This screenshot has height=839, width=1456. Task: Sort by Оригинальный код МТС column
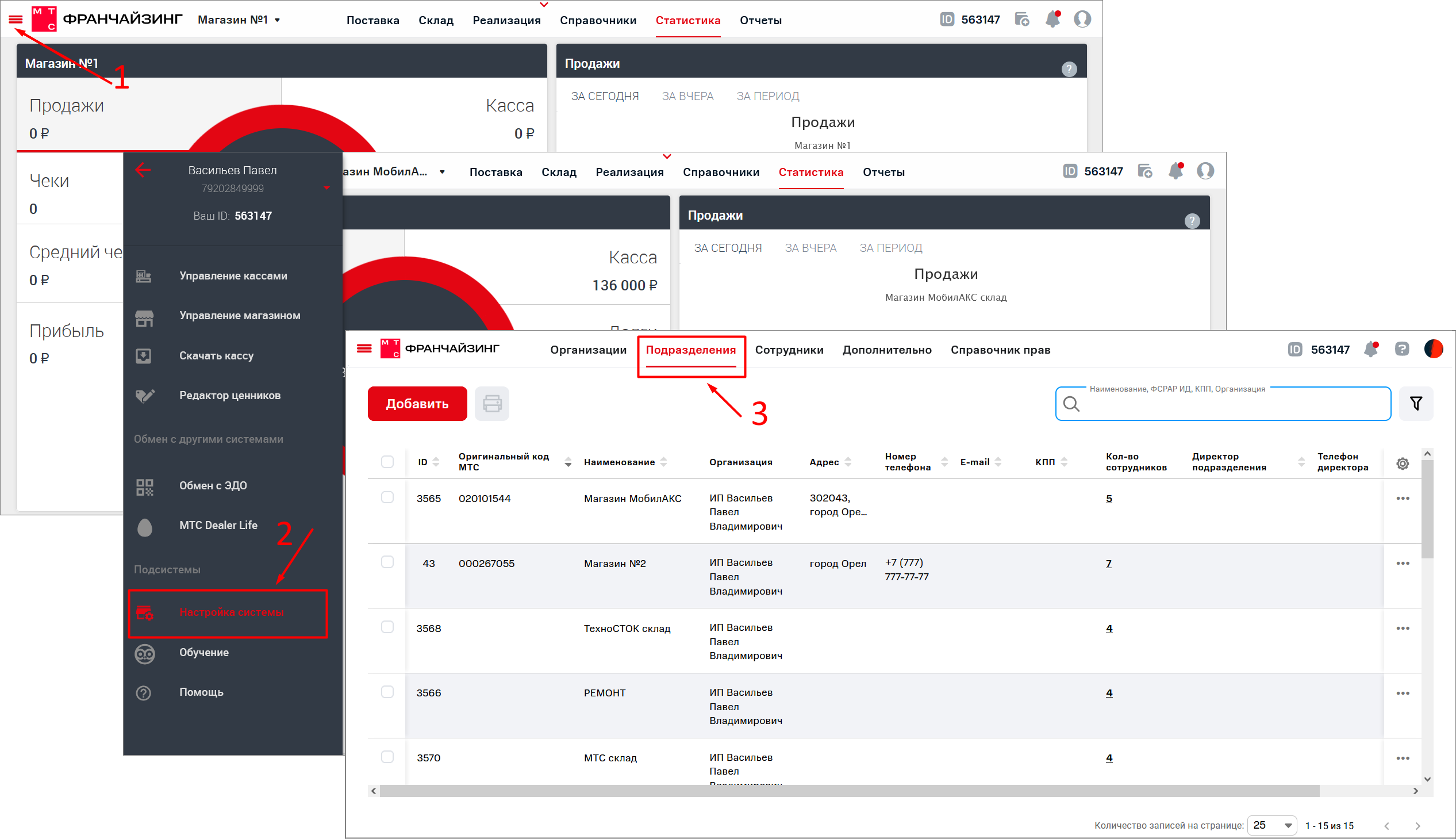coord(568,462)
